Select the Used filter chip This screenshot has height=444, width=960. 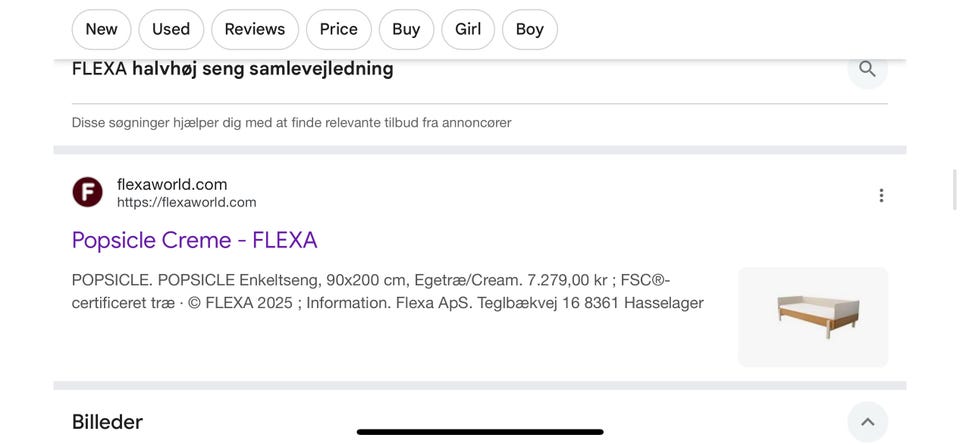click(171, 29)
